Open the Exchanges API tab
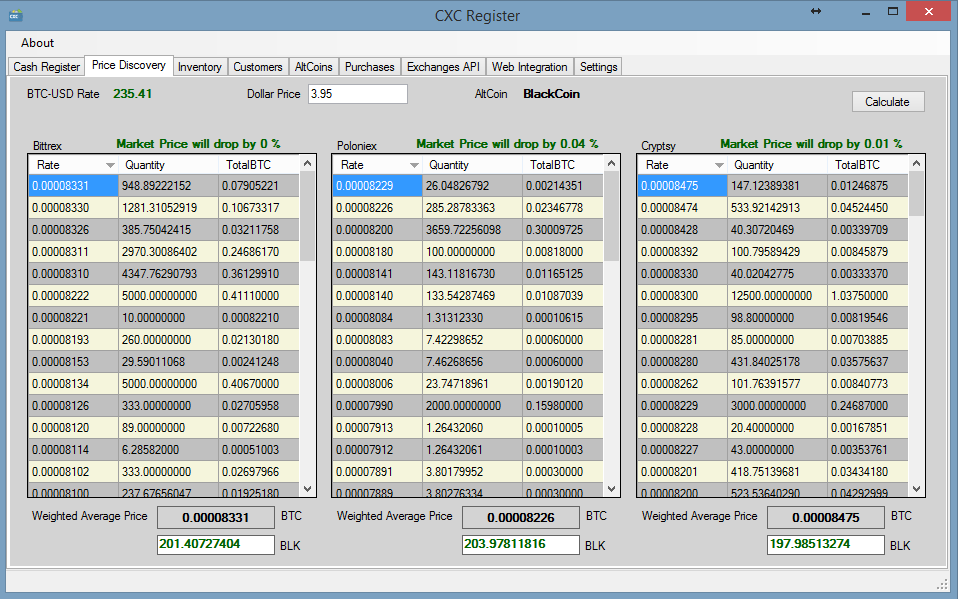Screen dimensions: 958x599 coord(443,67)
